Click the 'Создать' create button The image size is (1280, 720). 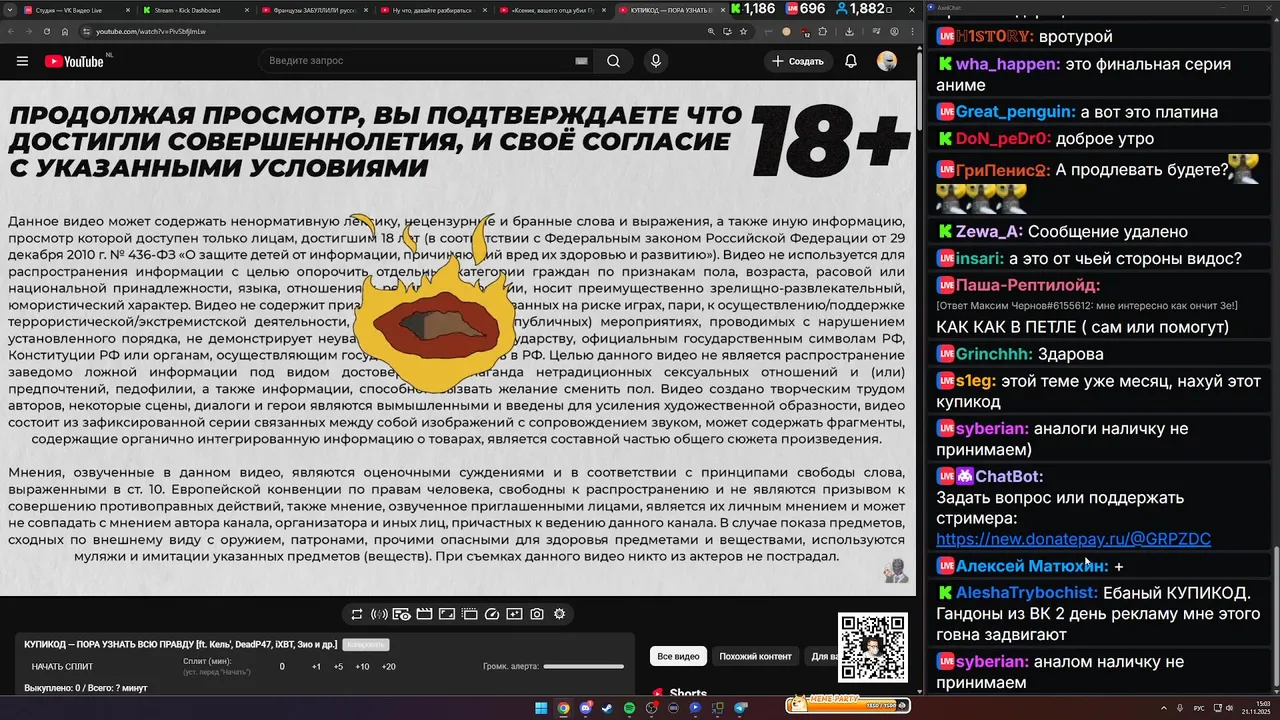pyautogui.click(x=797, y=61)
